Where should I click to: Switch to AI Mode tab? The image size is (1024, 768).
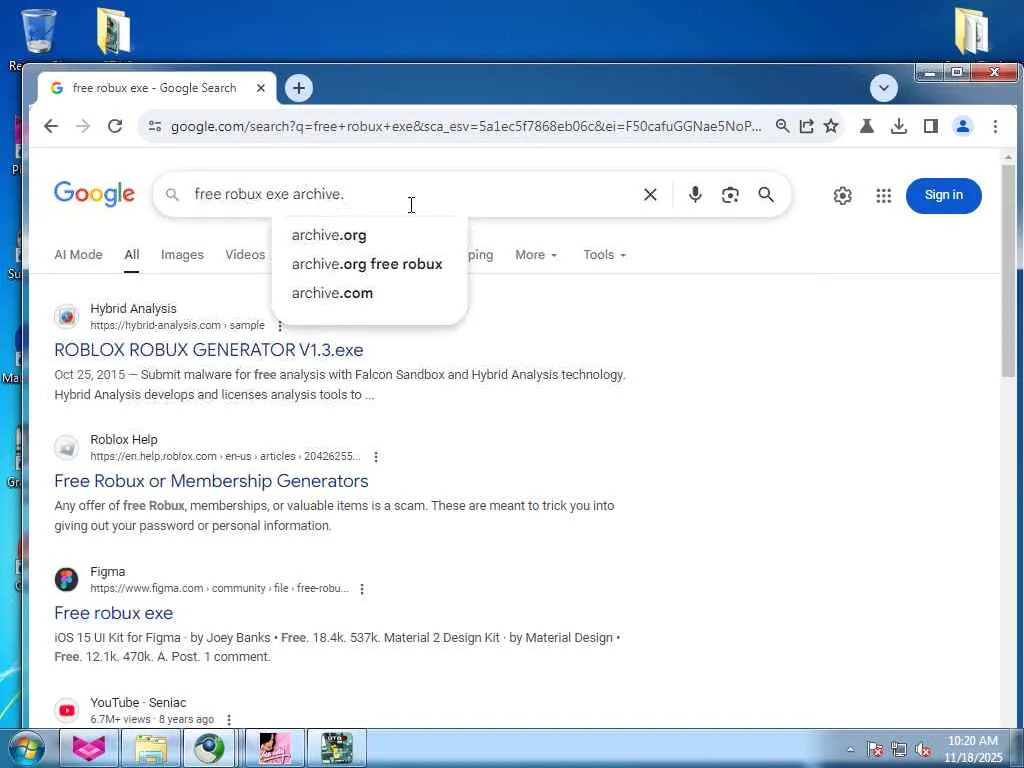(x=78, y=255)
